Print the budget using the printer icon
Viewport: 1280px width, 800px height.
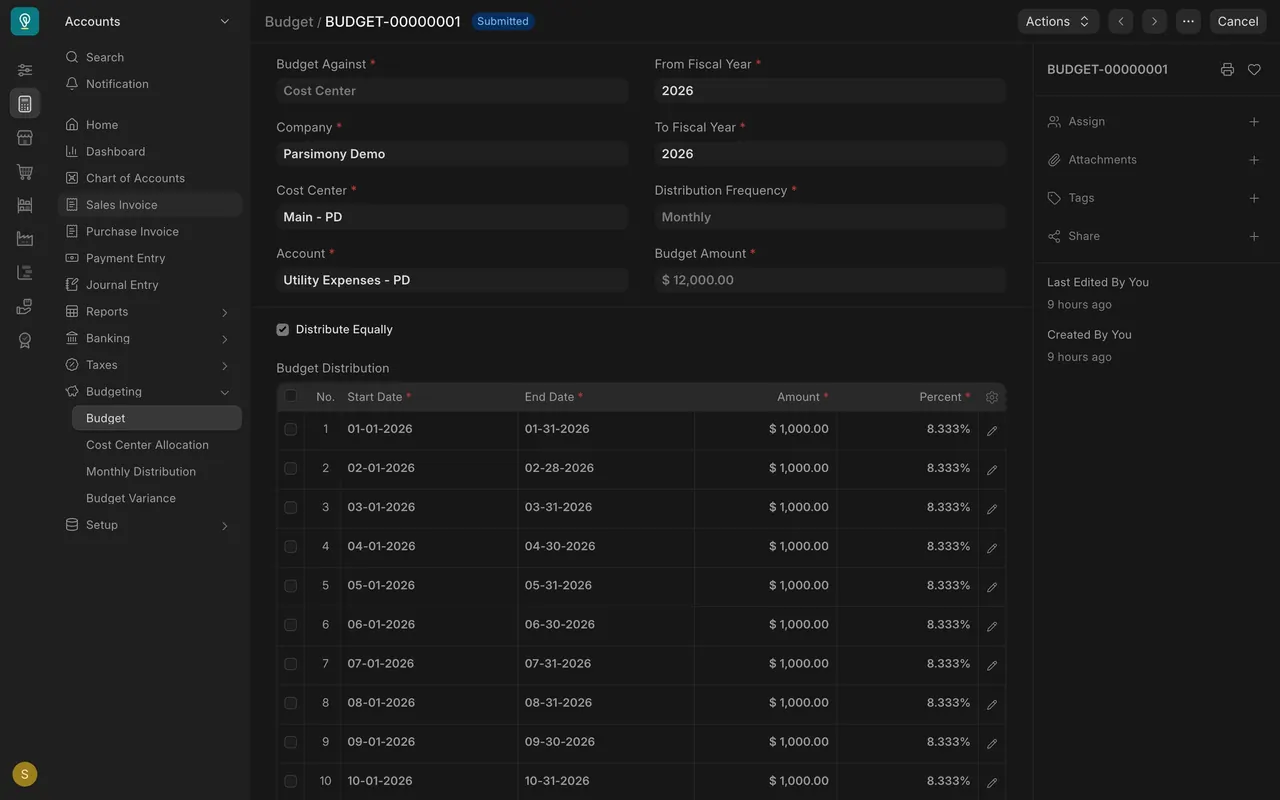point(1227,70)
